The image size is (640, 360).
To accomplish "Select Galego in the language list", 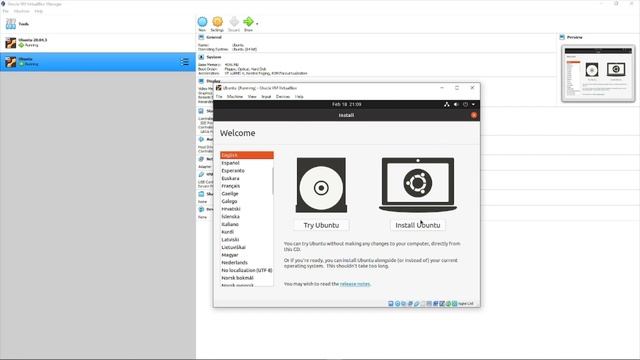I will tap(247, 201).
